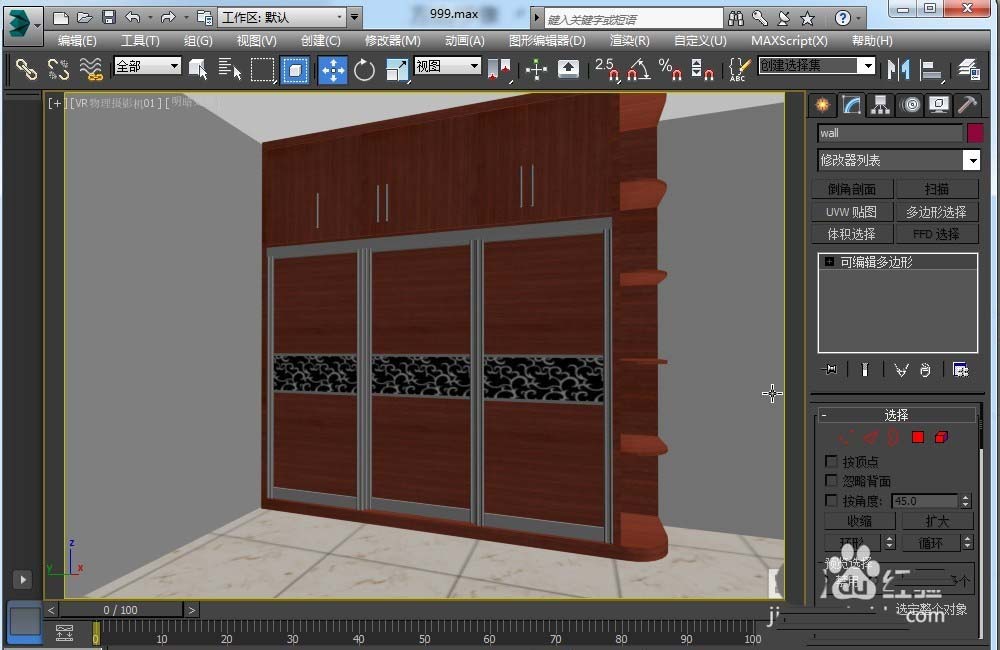The width and height of the screenshot is (1000, 650).
Task: Open the 渲染(R) menu
Action: pyautogui.click(x=629, y=41)
